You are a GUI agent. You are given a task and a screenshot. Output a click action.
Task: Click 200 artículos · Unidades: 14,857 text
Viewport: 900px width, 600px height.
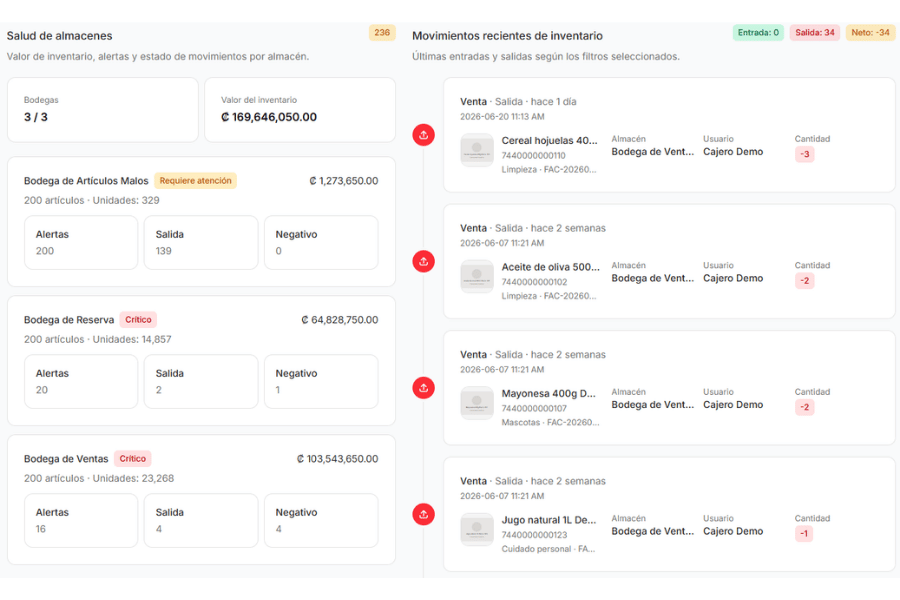pyautogui.click(x=98, y=339)
